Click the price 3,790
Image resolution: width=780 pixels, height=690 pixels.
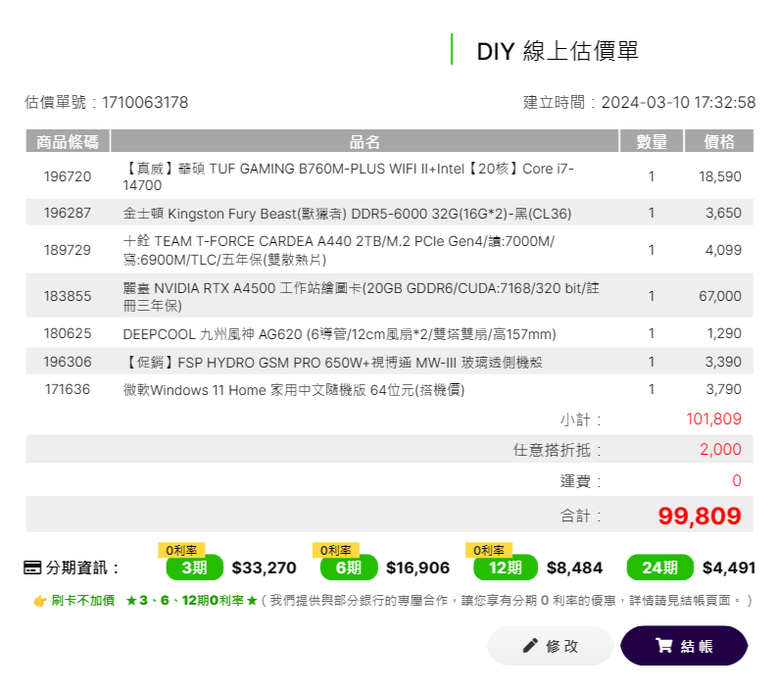pyautogui.click(x=723, y=389)
